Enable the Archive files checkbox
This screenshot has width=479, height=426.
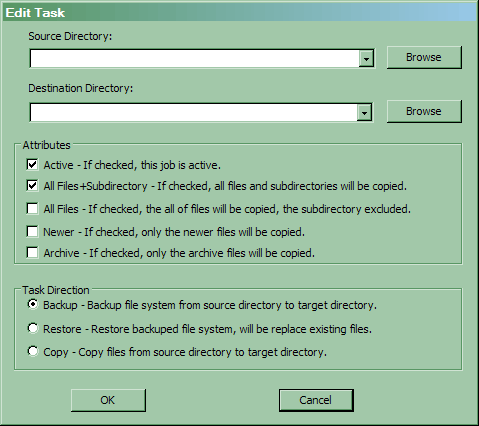[x=32, y=252]
